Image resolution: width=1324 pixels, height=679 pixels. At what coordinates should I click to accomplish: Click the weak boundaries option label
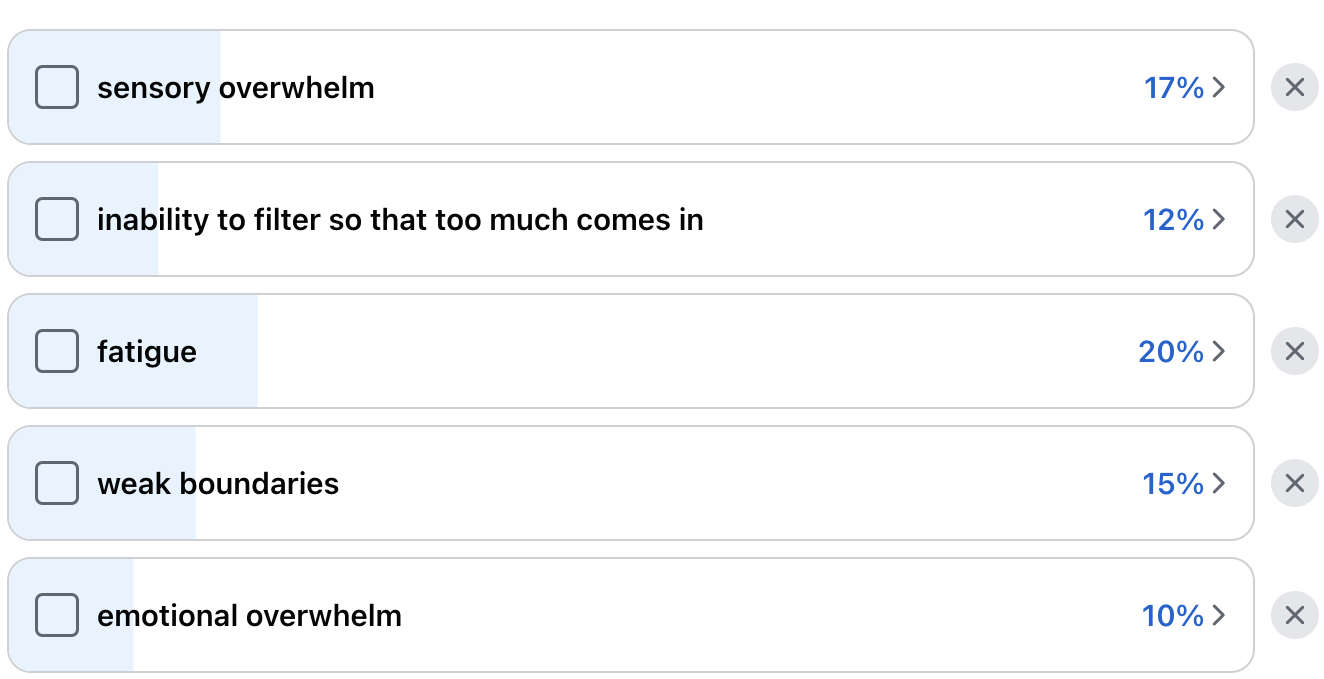[218, 484]
